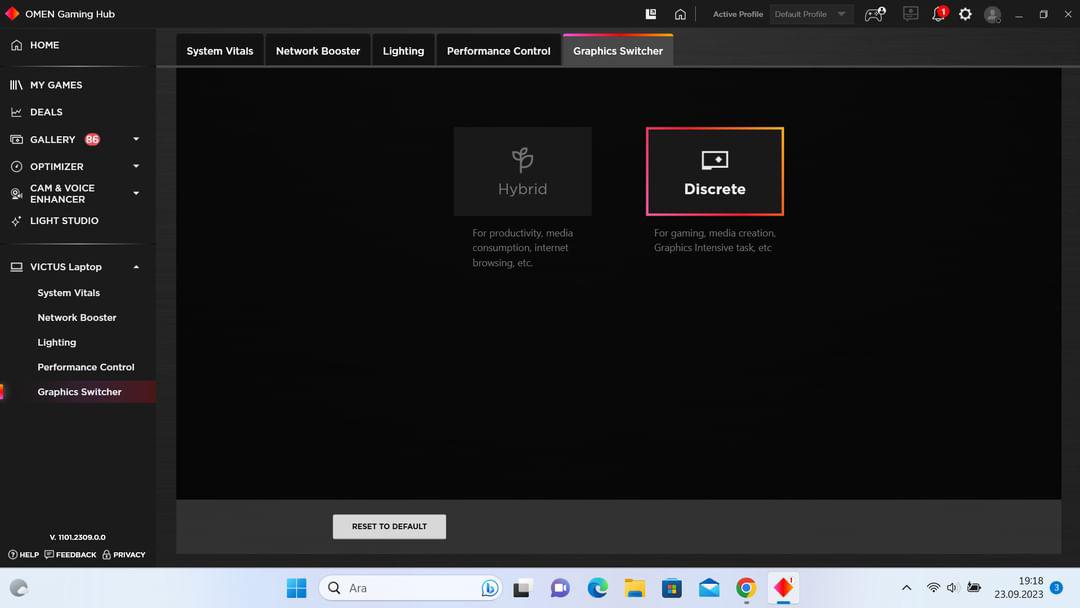1080x608 pixels.
Task: Expand the Gallery submenu arrow
Action: coord(136,139)
